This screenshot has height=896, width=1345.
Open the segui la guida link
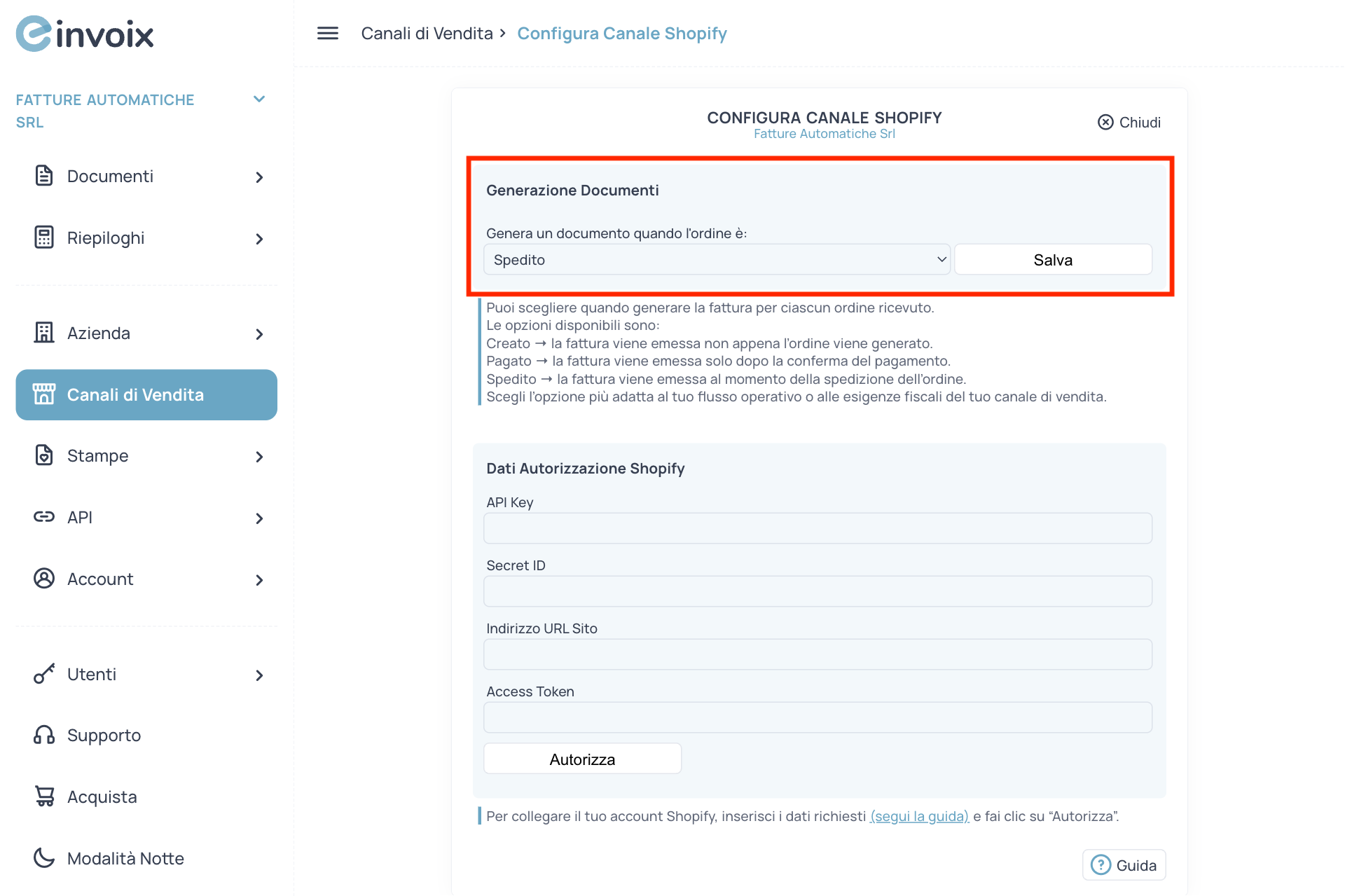918,816
